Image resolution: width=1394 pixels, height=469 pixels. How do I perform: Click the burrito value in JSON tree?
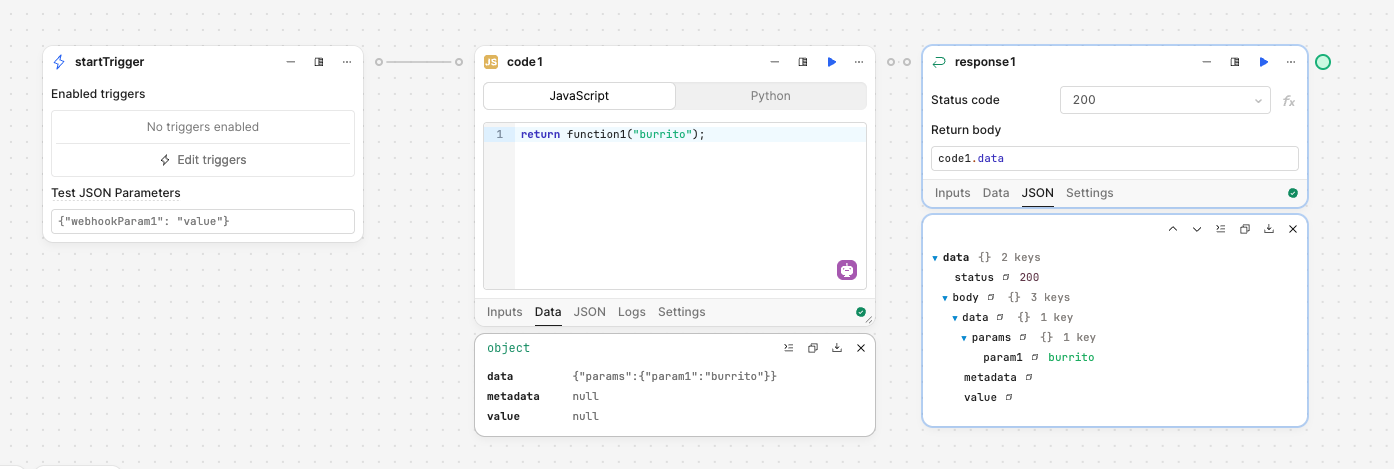click(1071, 357)
